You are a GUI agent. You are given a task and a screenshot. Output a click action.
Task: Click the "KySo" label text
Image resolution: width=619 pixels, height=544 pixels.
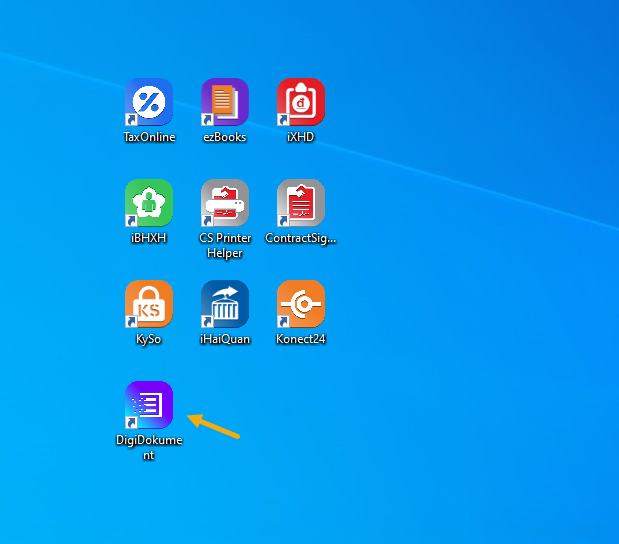pyautogui.click(x=148, y=340)
